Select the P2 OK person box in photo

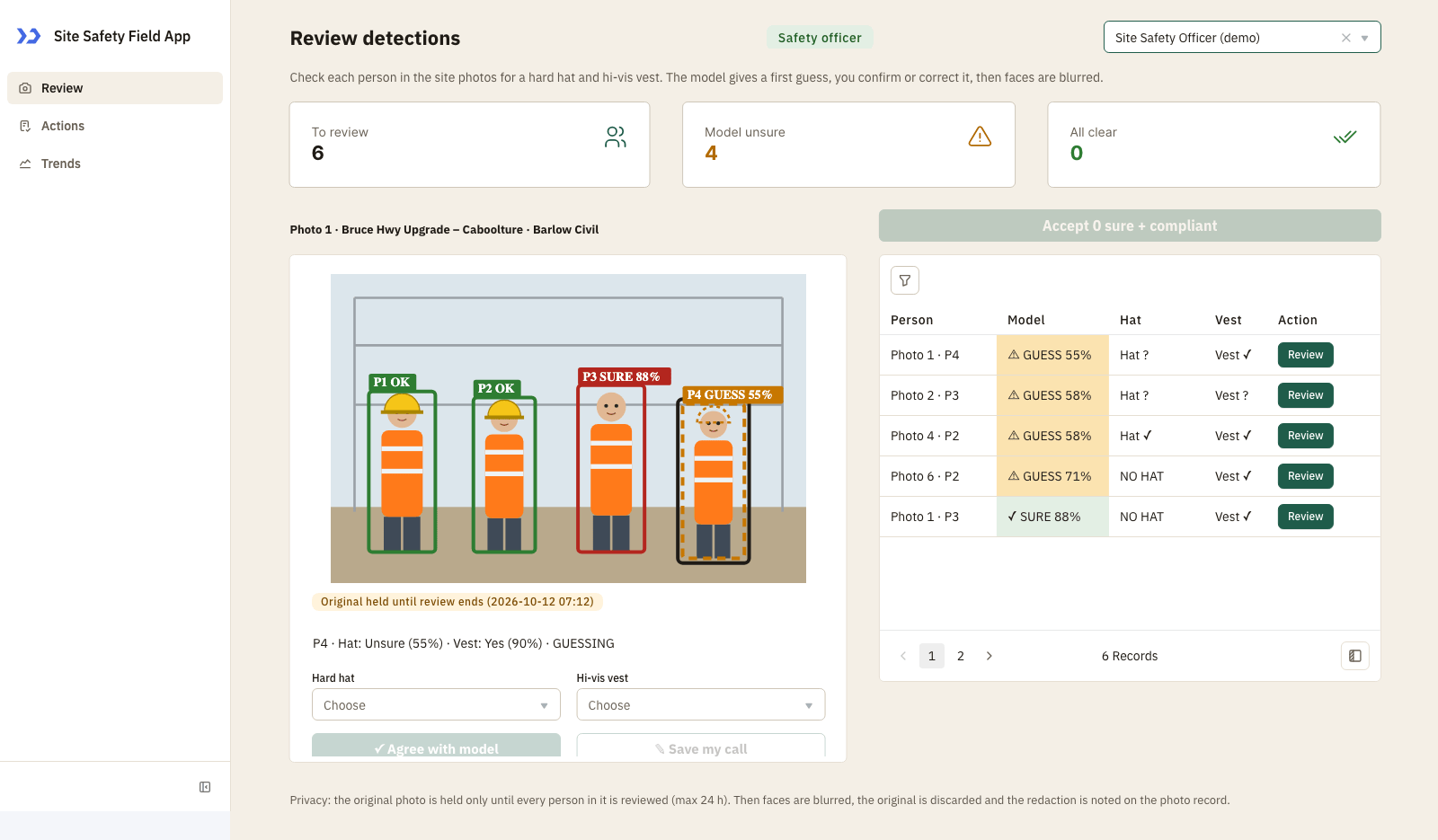click(x=504, y=474)
